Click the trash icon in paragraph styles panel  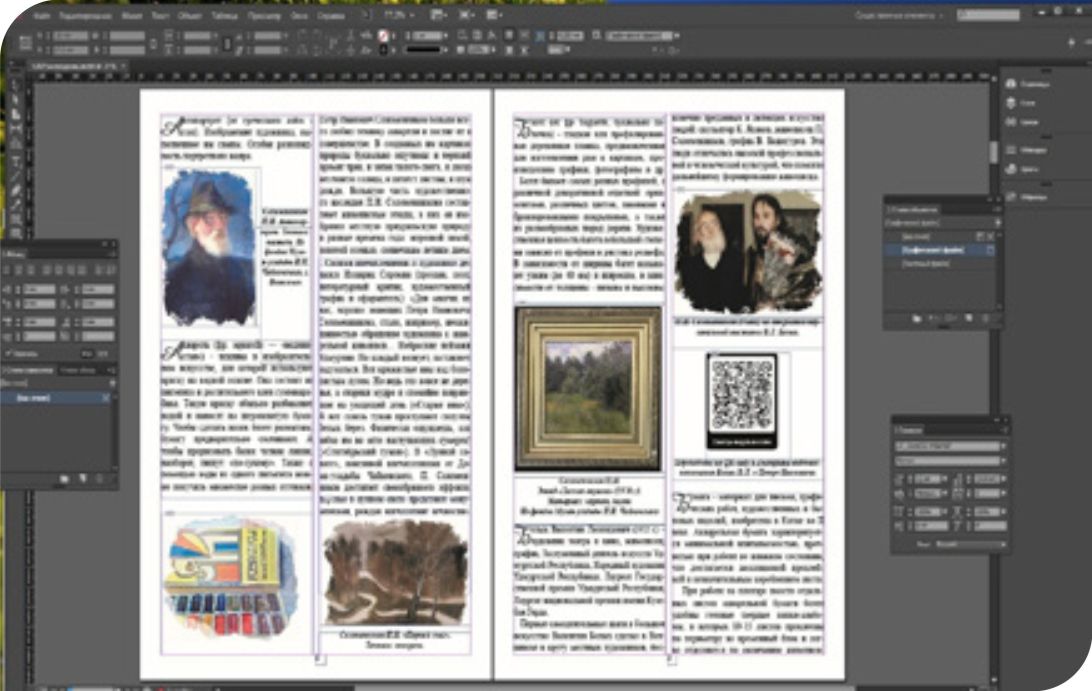tap(97, 480)
